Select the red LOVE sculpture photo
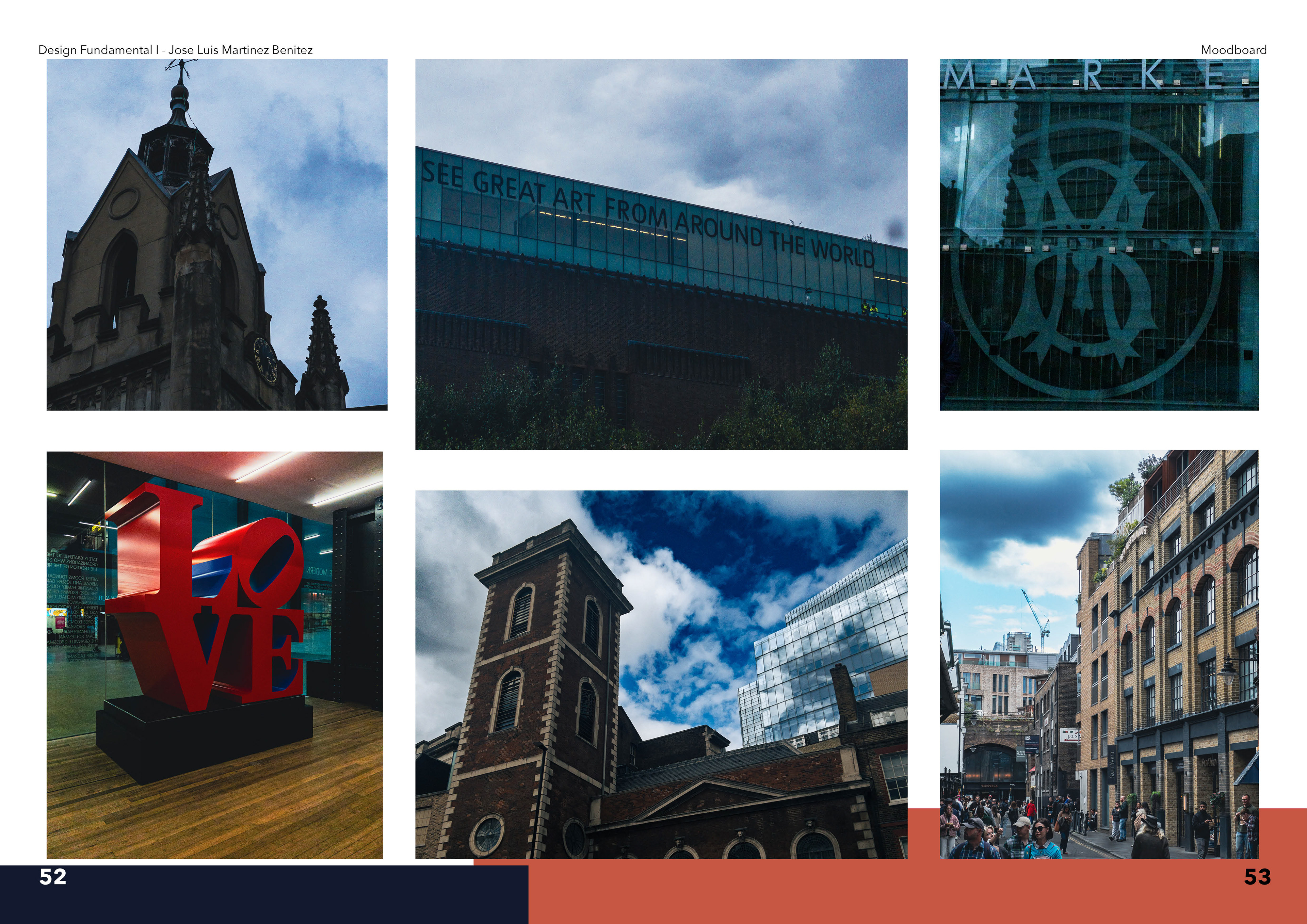This screenshot has height=924, width=1307. tap(215, 655)
